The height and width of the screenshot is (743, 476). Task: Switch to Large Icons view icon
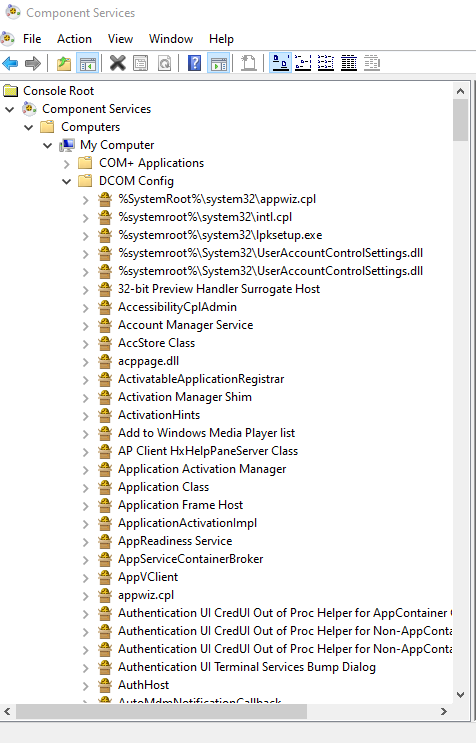[x=280, y=63]
